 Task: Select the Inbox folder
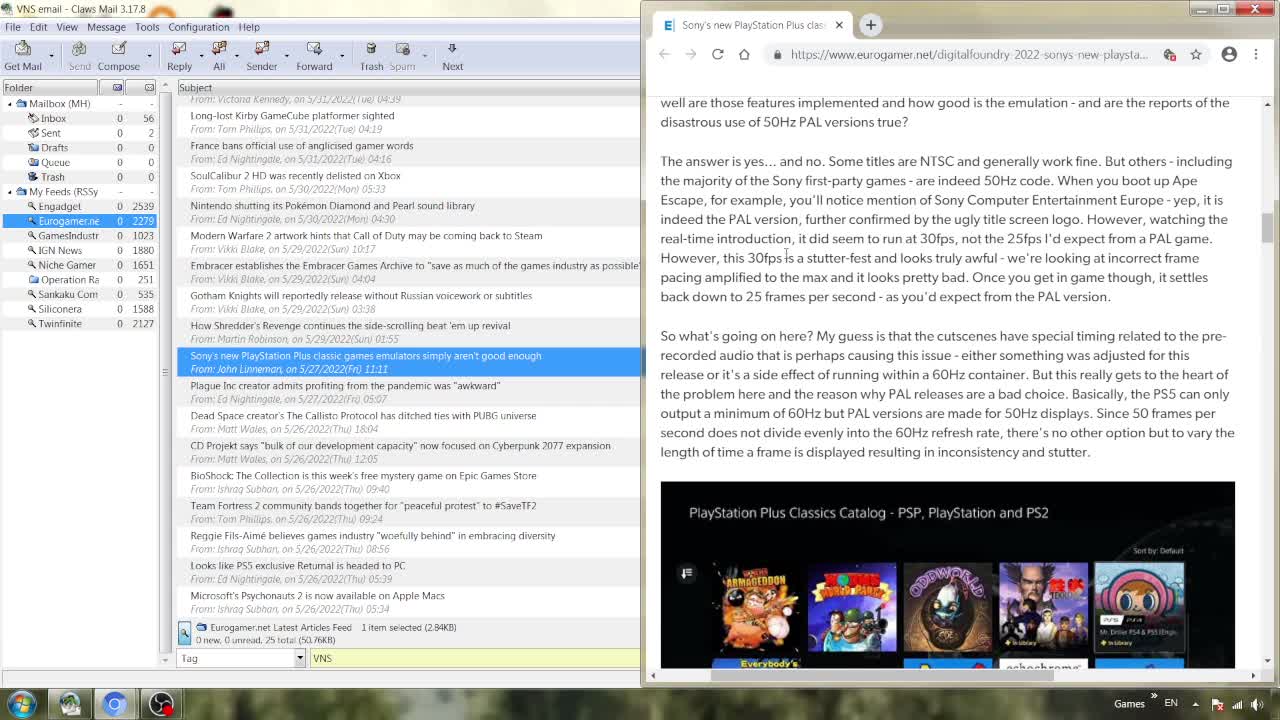pos(53,118)
